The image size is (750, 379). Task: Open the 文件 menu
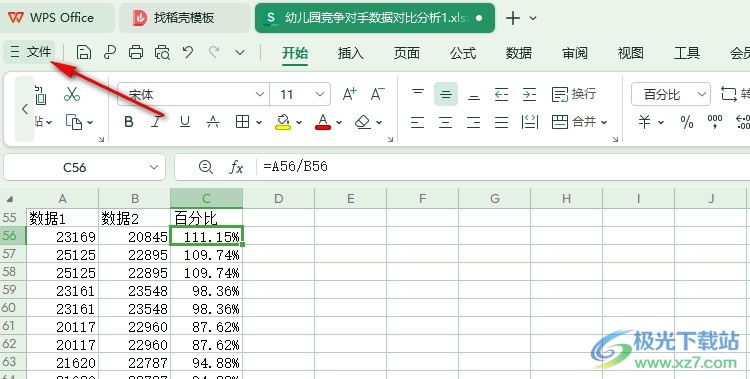[31, 52]
